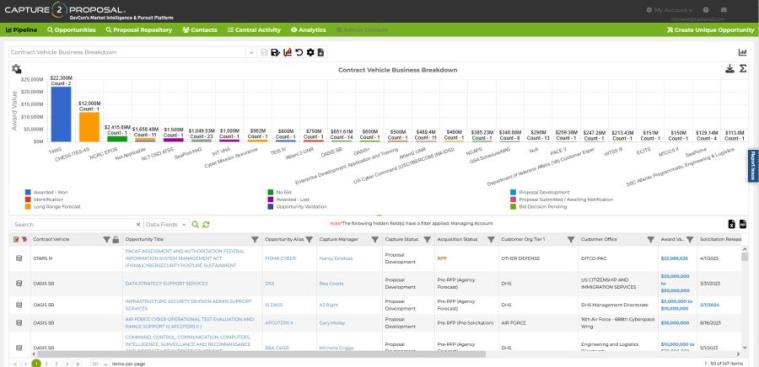Click the green search magnifier icon

click(x=196, y=225)
